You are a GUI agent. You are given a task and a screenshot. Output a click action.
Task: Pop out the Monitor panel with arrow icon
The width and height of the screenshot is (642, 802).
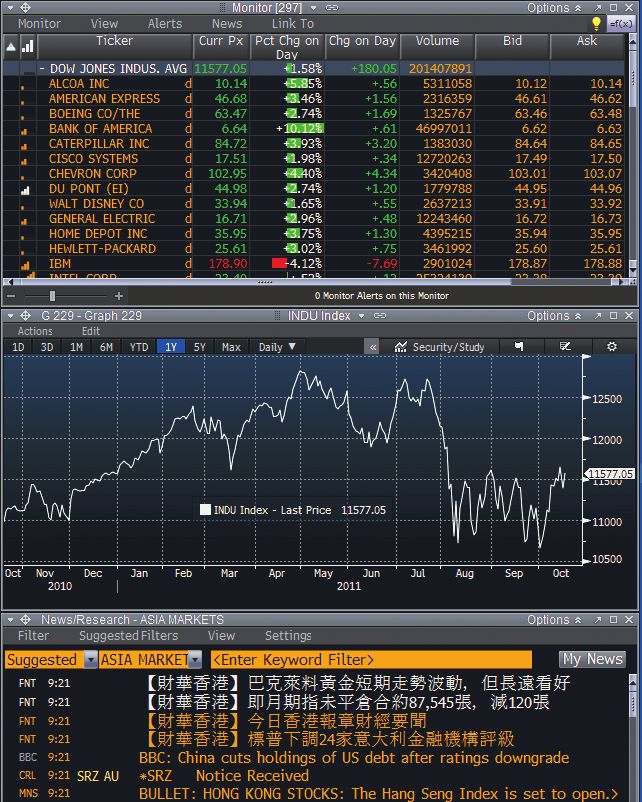point(597,8)
